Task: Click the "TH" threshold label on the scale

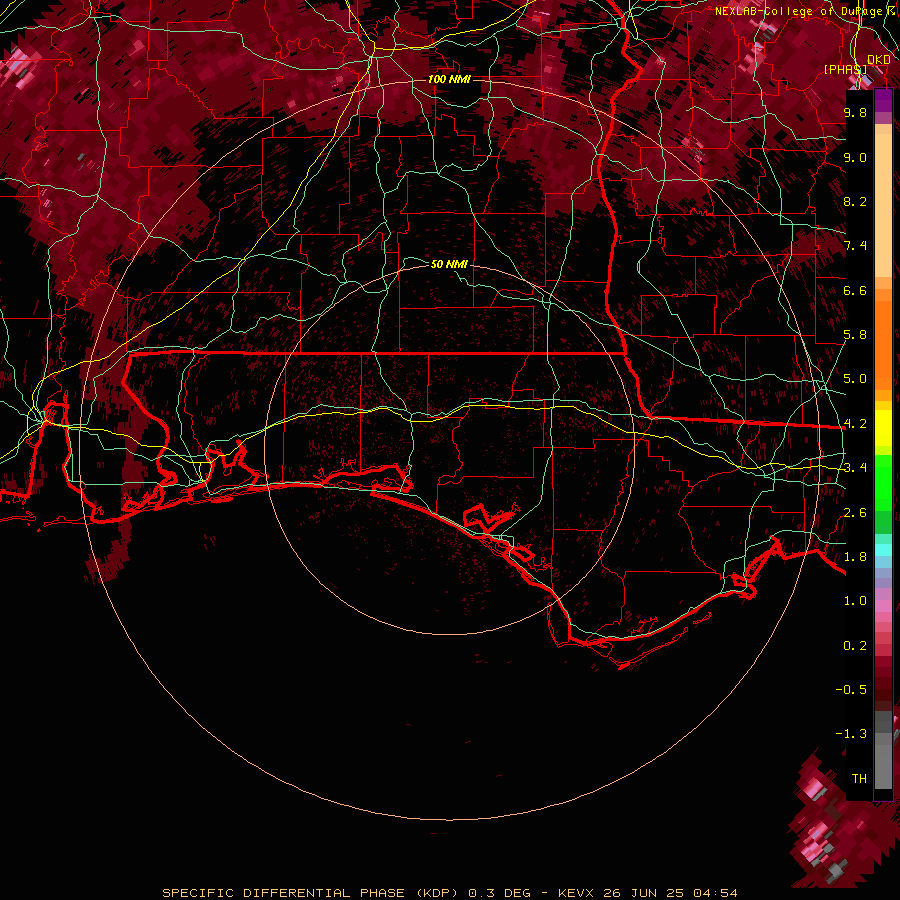Action: click(x=859, y=779)
